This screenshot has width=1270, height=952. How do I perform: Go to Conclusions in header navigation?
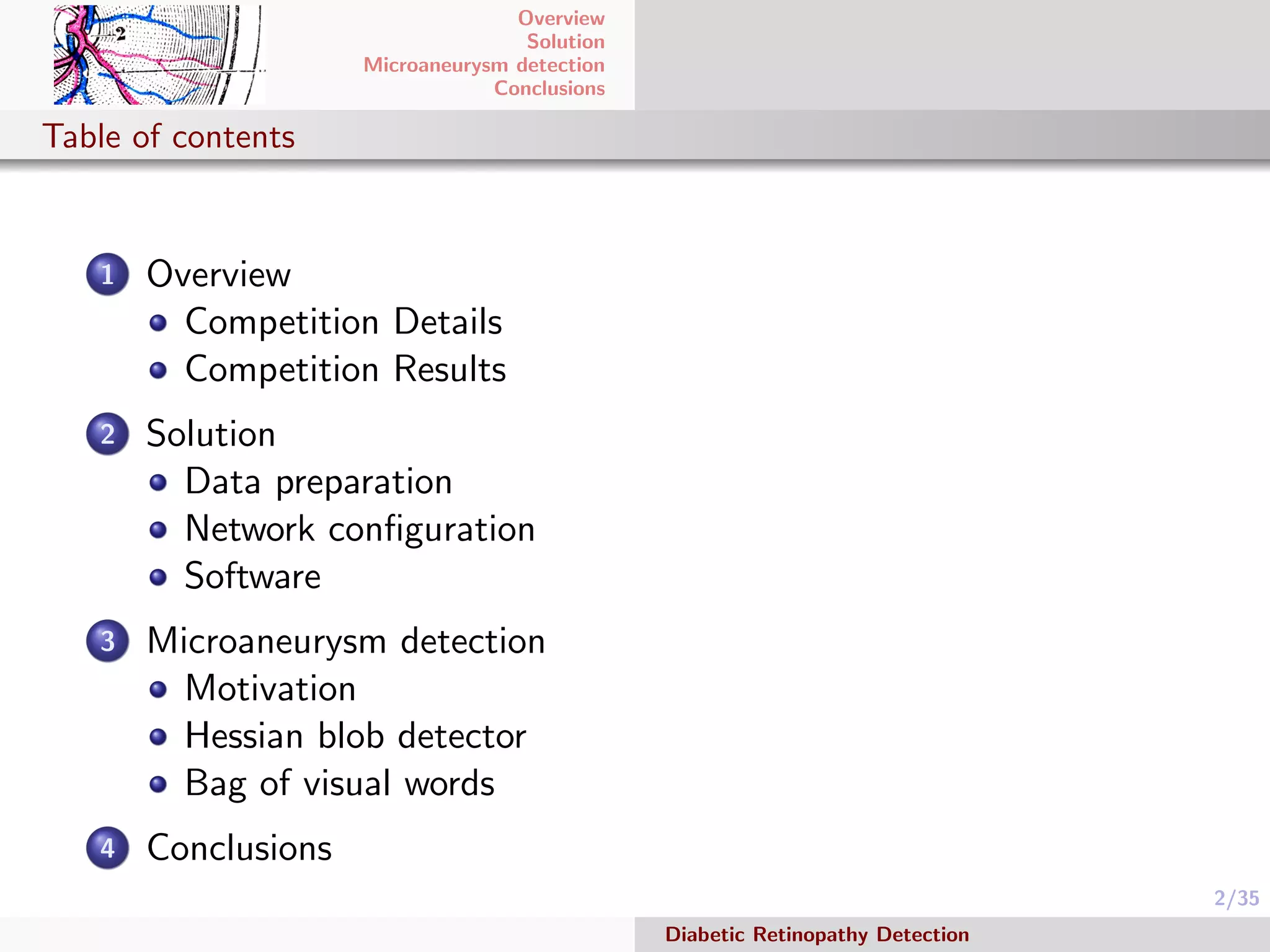click(x=549, y=89)
